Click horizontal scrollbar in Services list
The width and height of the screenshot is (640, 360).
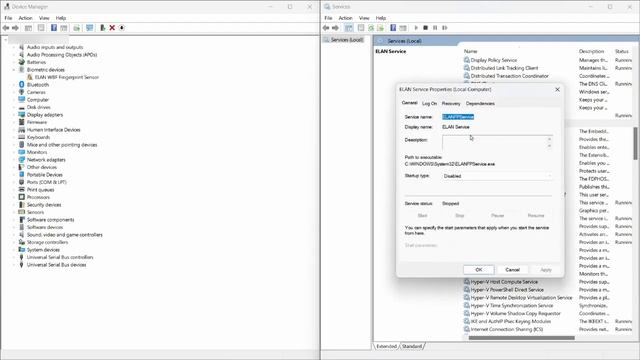coord(522,338)
